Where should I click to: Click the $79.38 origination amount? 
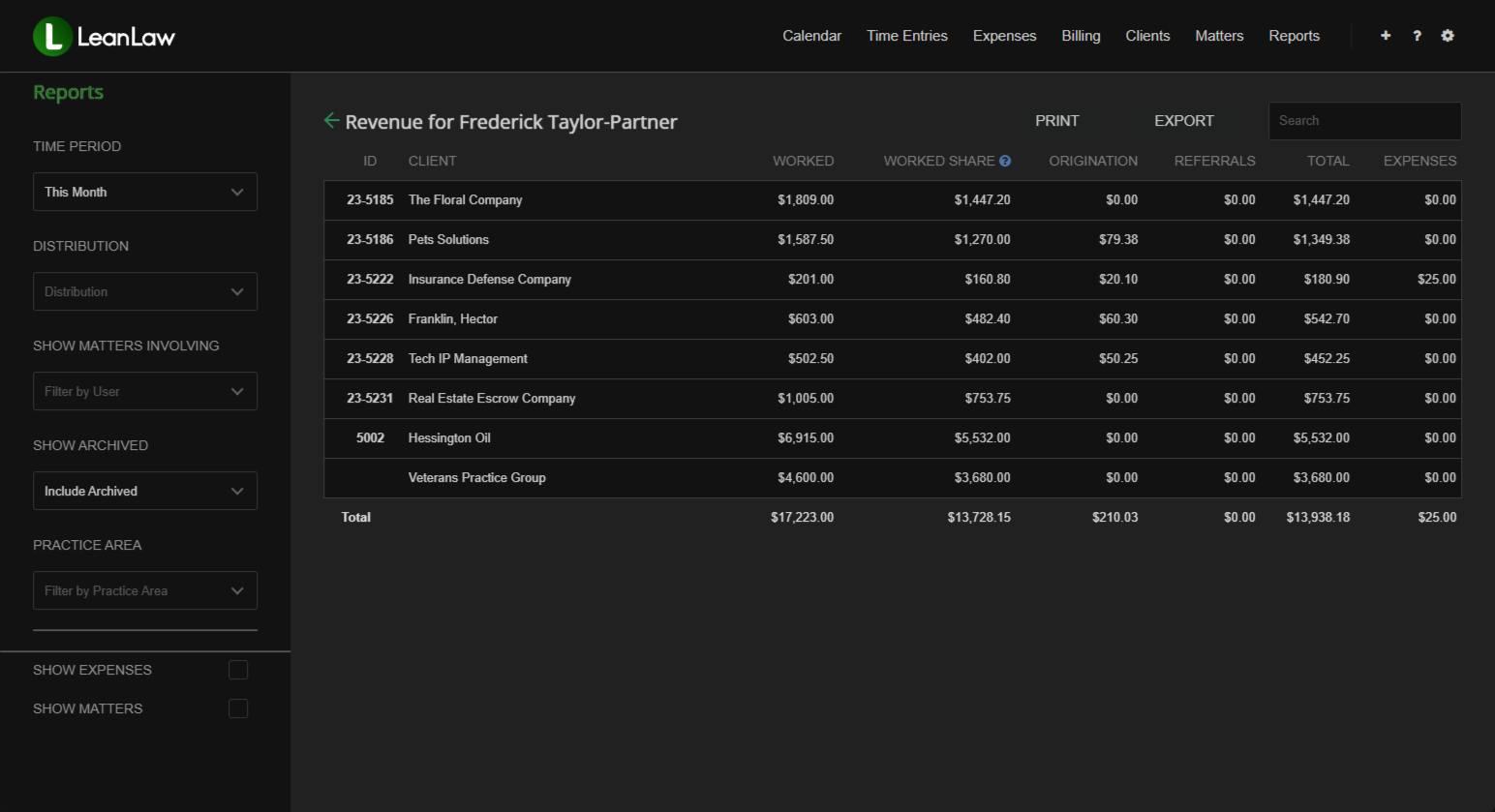pyautogui.click(x=1118, y=240)
